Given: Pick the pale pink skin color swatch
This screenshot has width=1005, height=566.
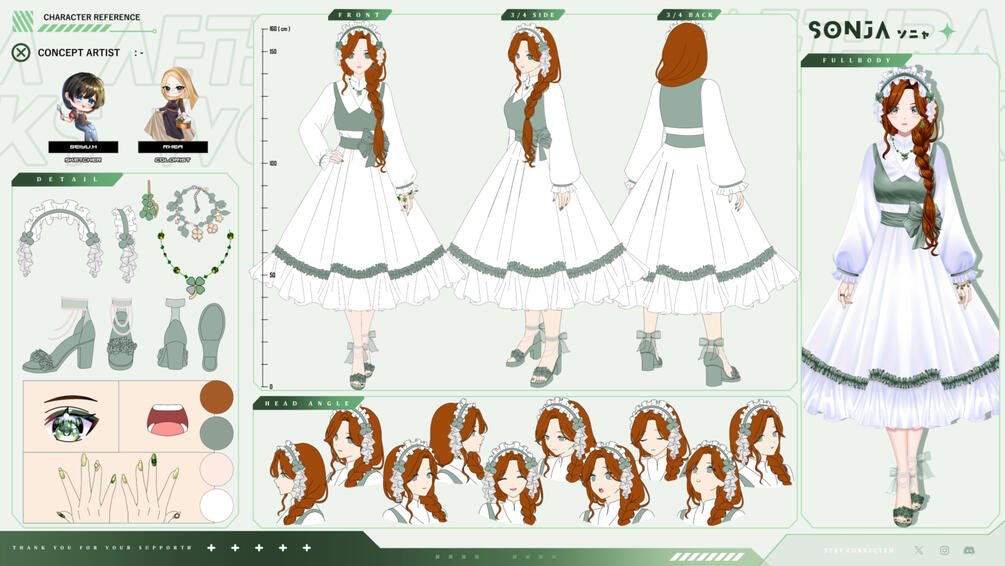Looking at the screenshot, I should coord(217,469).
